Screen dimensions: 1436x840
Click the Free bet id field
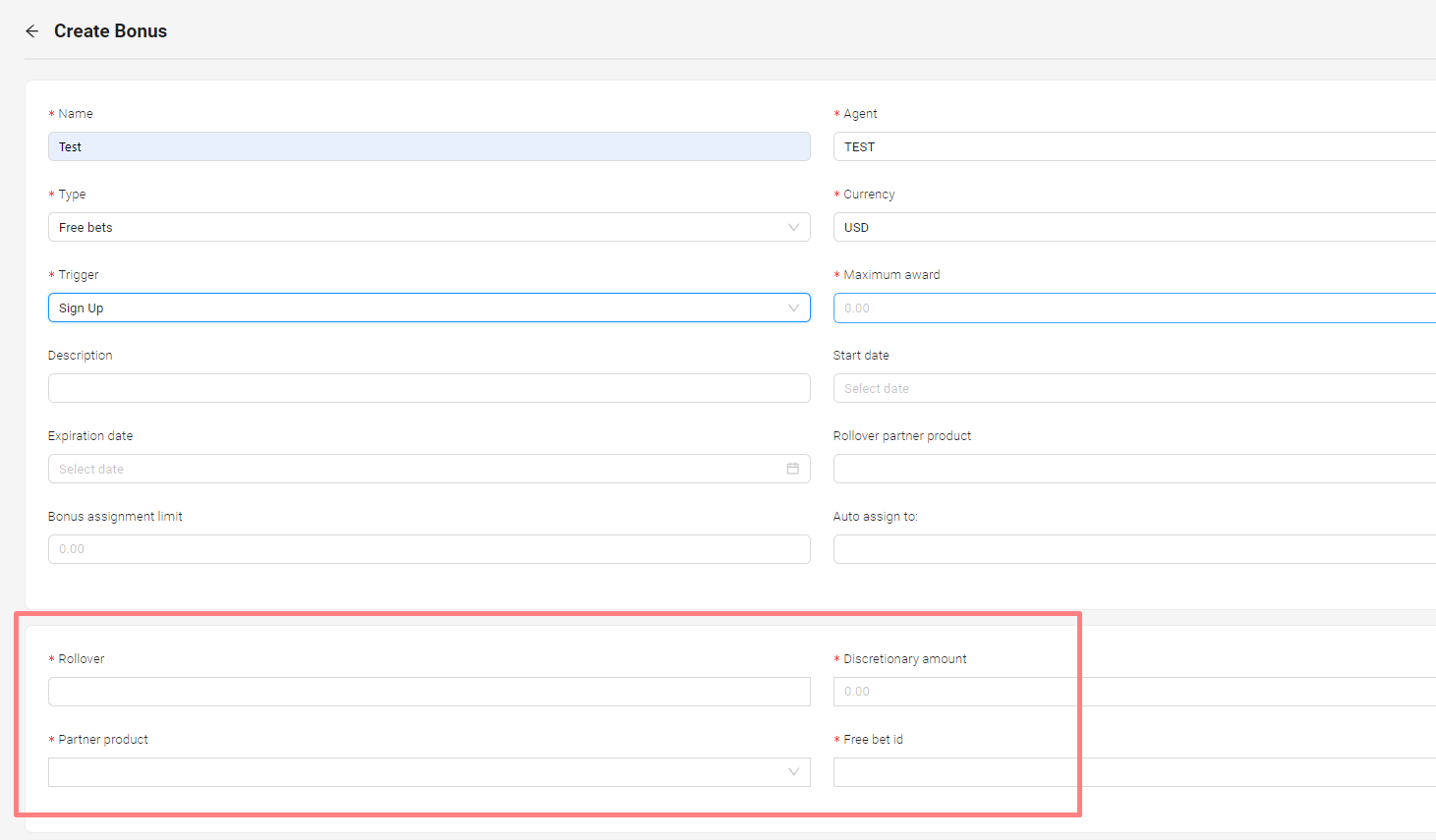point(953,772)
